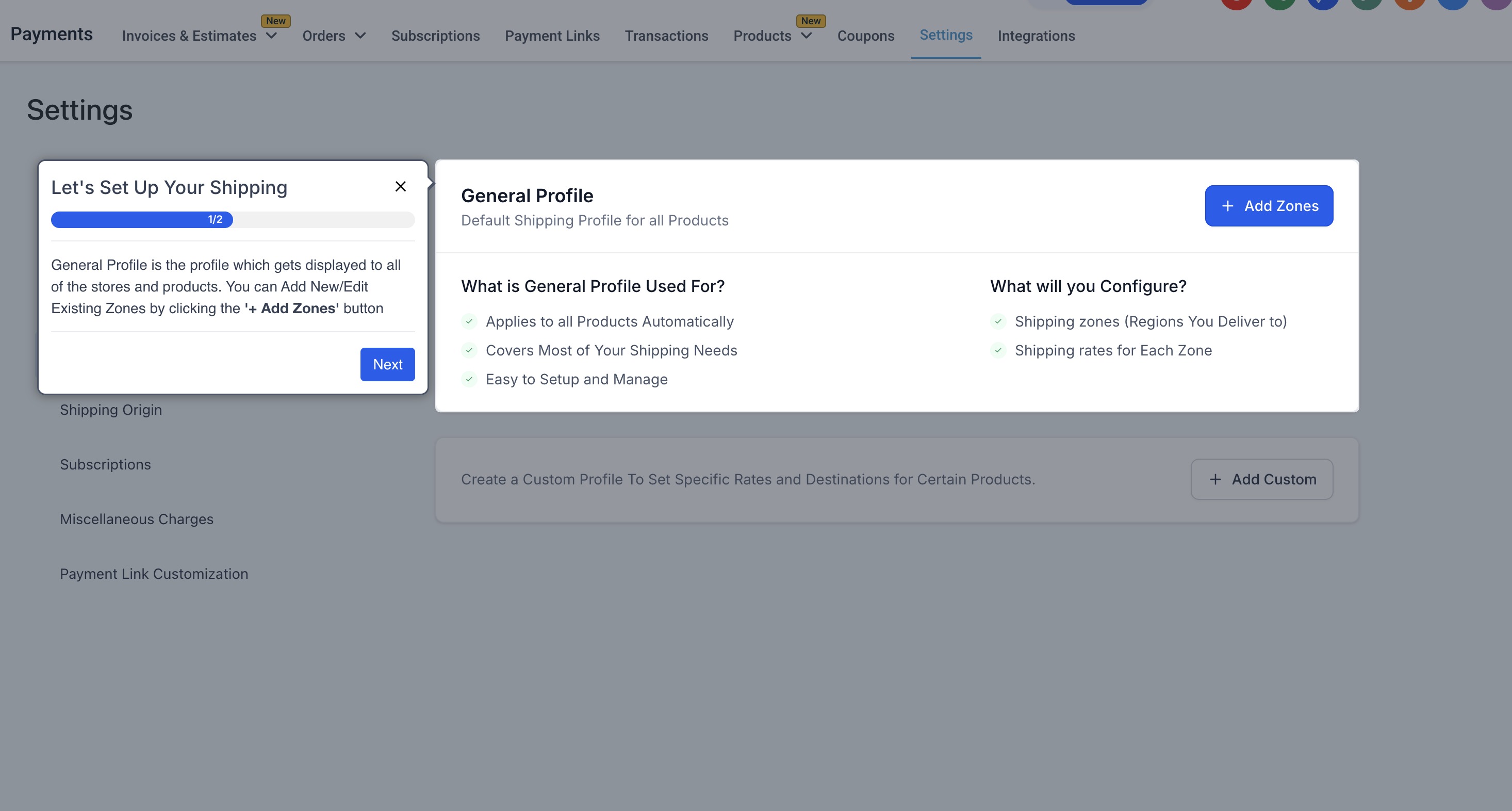Switch to the Coupons tab
The width and height of the screenshot is (1512, 811).
point(865,36)
